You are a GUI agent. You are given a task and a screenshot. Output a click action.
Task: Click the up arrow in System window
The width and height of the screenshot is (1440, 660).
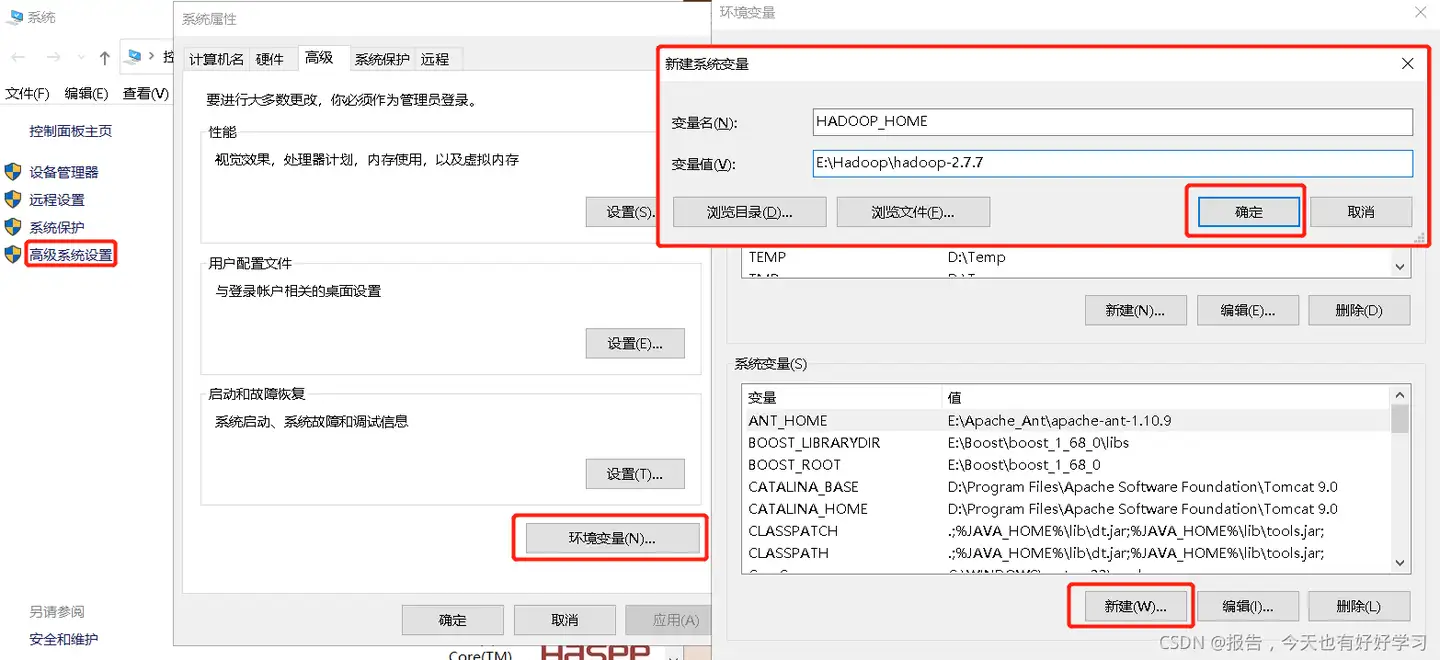(x=104, y=58)
